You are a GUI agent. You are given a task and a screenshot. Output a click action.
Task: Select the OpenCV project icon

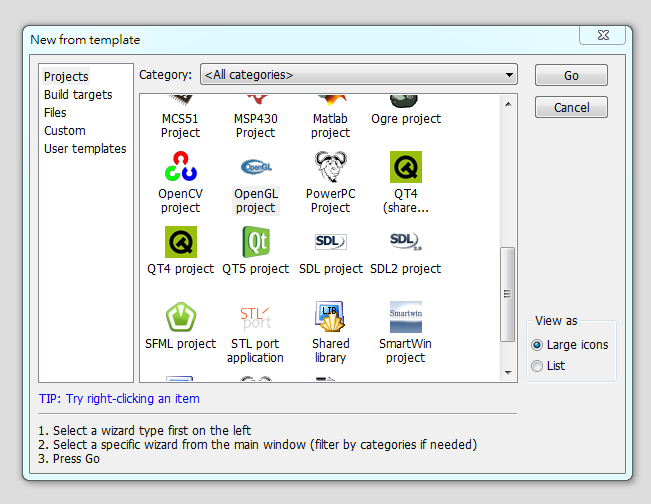pos(181,166)
